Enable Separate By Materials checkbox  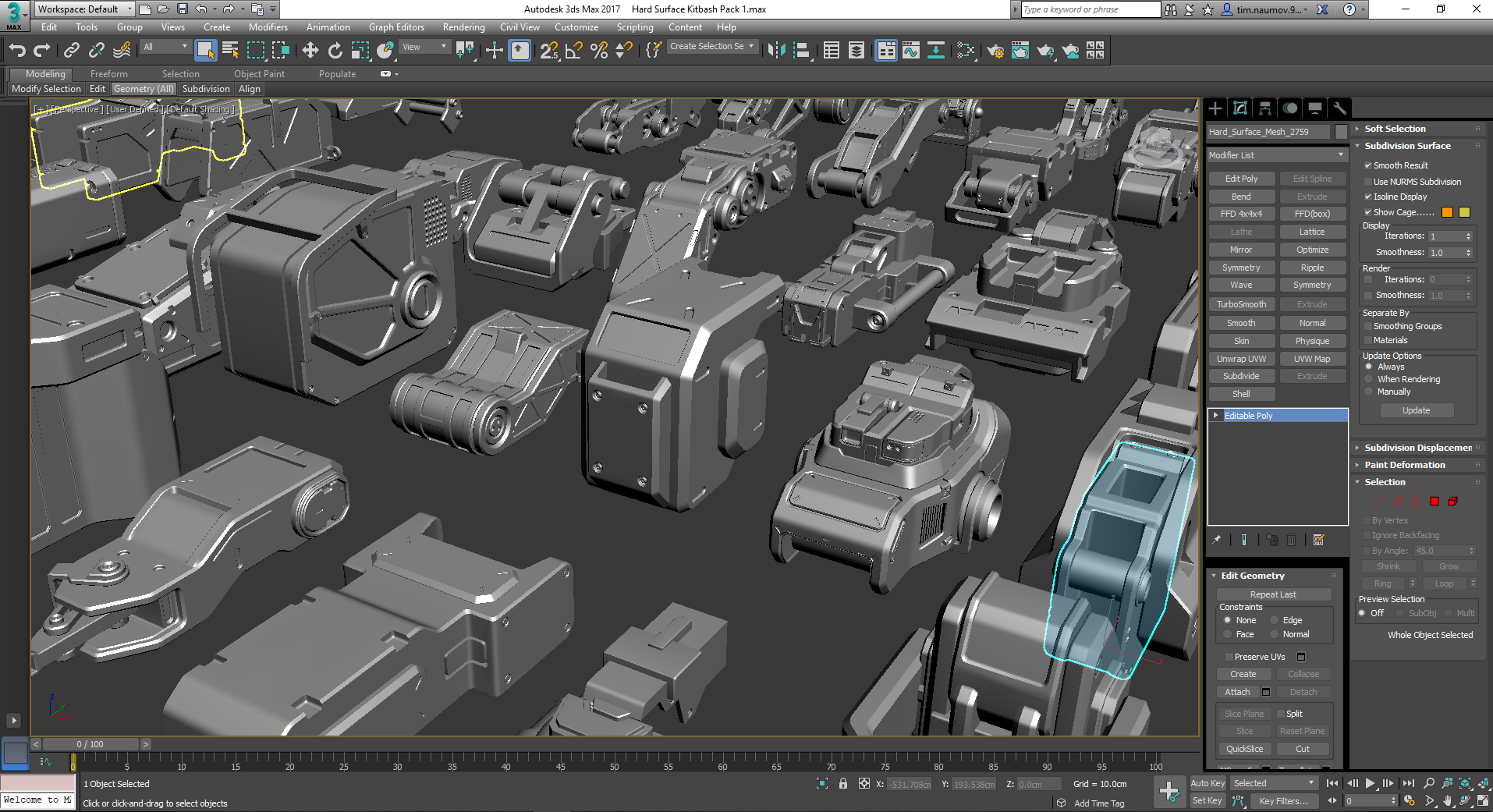(x=1368, y=340)
